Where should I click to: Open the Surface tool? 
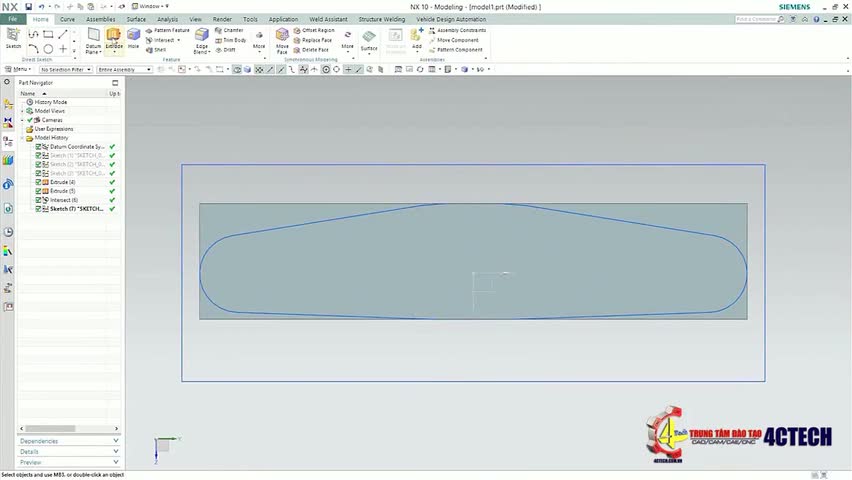coord(369,41)
